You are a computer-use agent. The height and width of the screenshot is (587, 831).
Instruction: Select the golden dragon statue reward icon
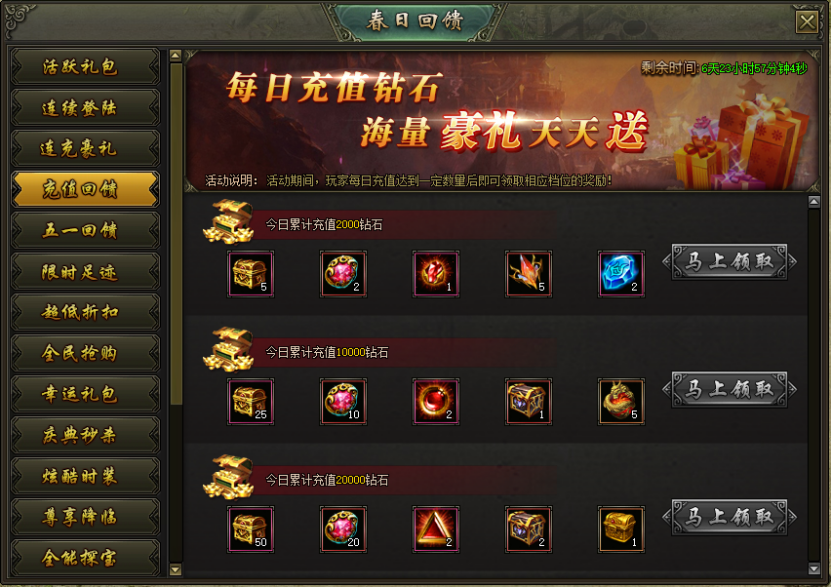621,402
